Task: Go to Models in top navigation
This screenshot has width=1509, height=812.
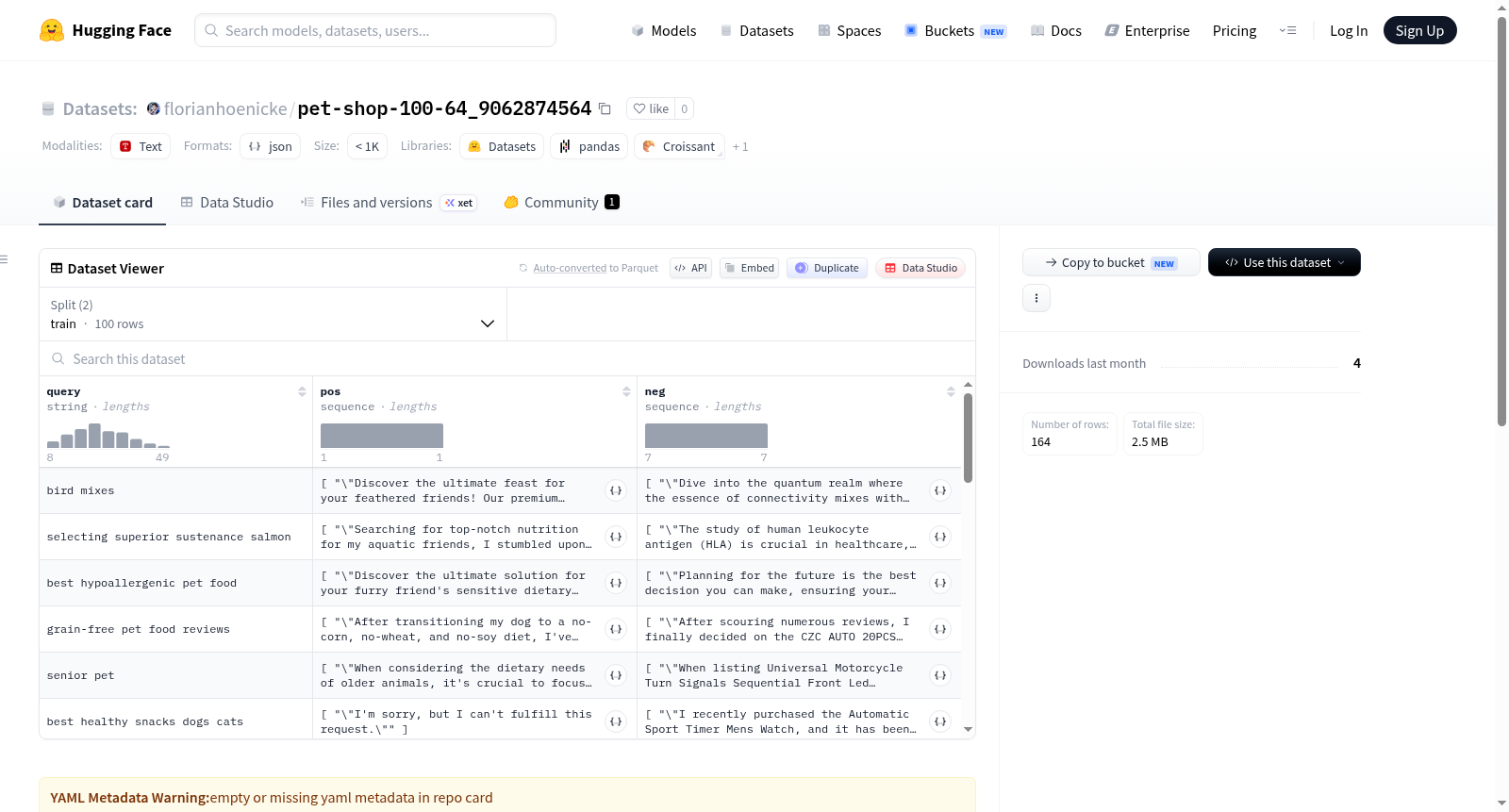Action: coord(664,30)
